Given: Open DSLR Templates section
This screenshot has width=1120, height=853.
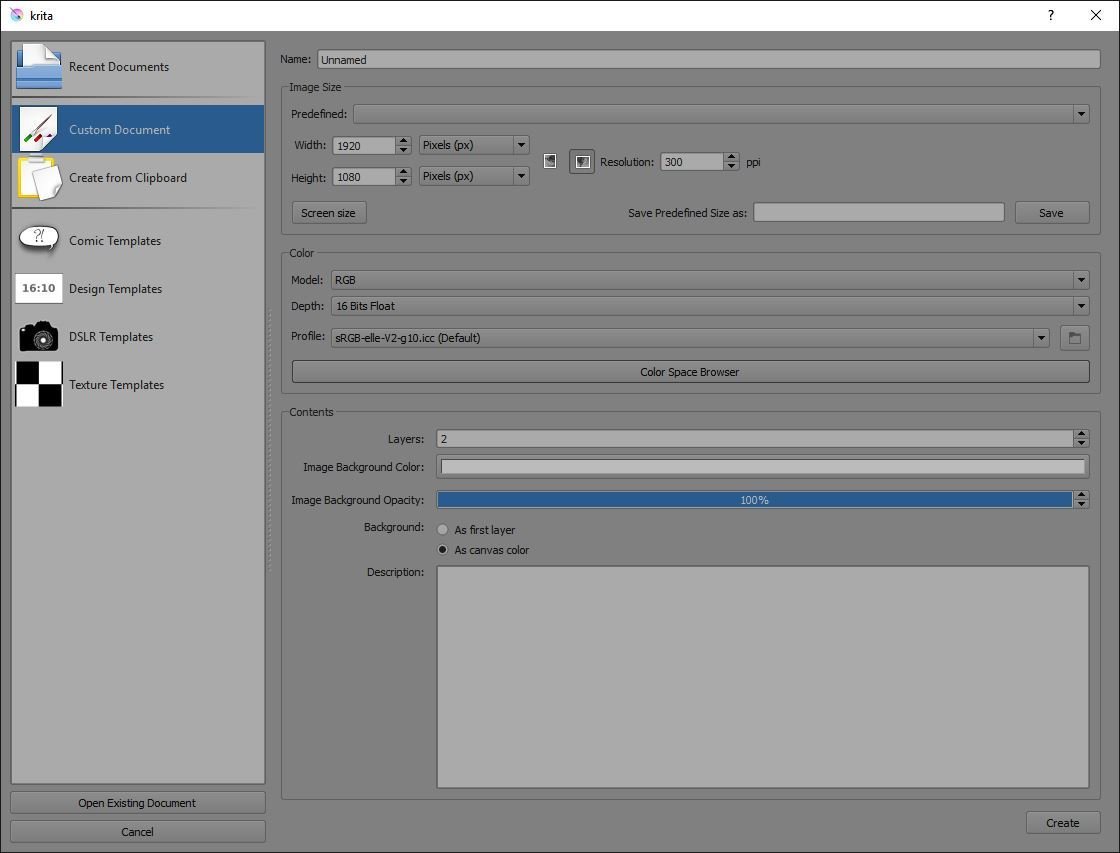Looking at the screenshot, I should 138,336.
